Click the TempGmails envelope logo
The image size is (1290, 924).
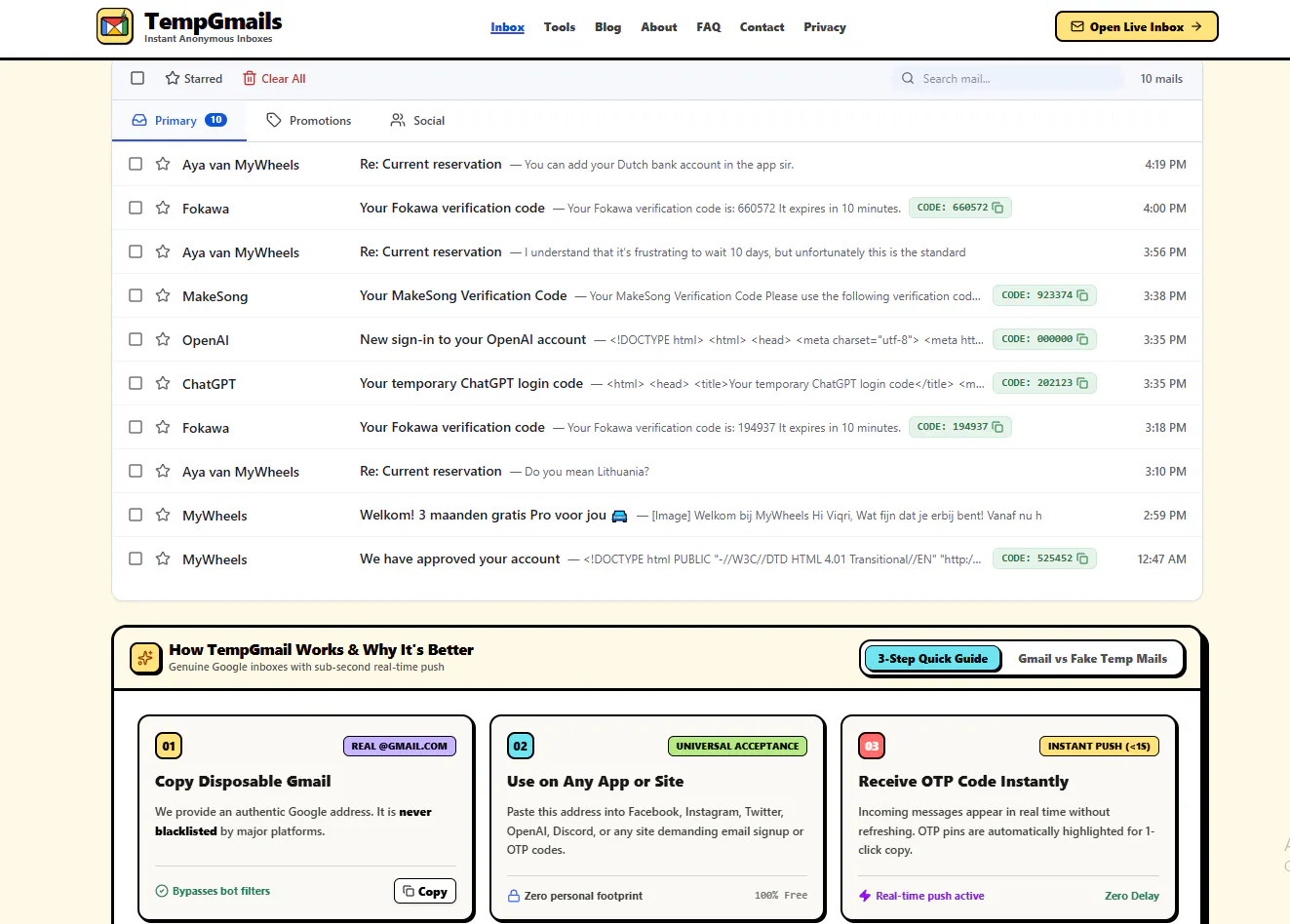pos(115,26)
